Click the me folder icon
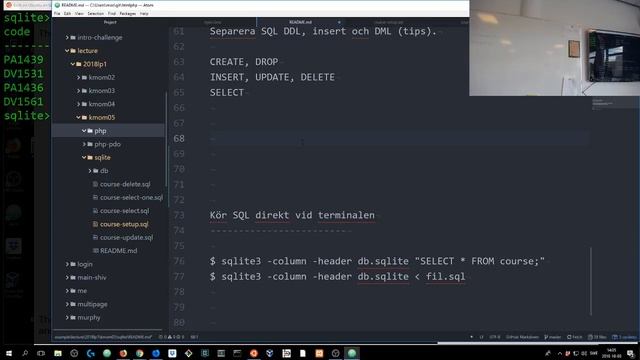This screenshot has height=360, width=640. pyautogui.click(x=73, y=291)
